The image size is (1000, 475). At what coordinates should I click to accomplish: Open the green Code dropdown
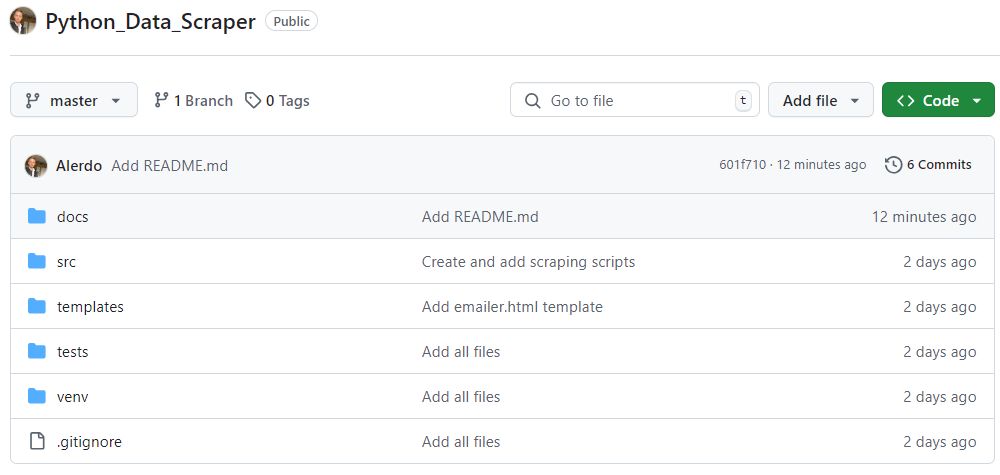938,100
